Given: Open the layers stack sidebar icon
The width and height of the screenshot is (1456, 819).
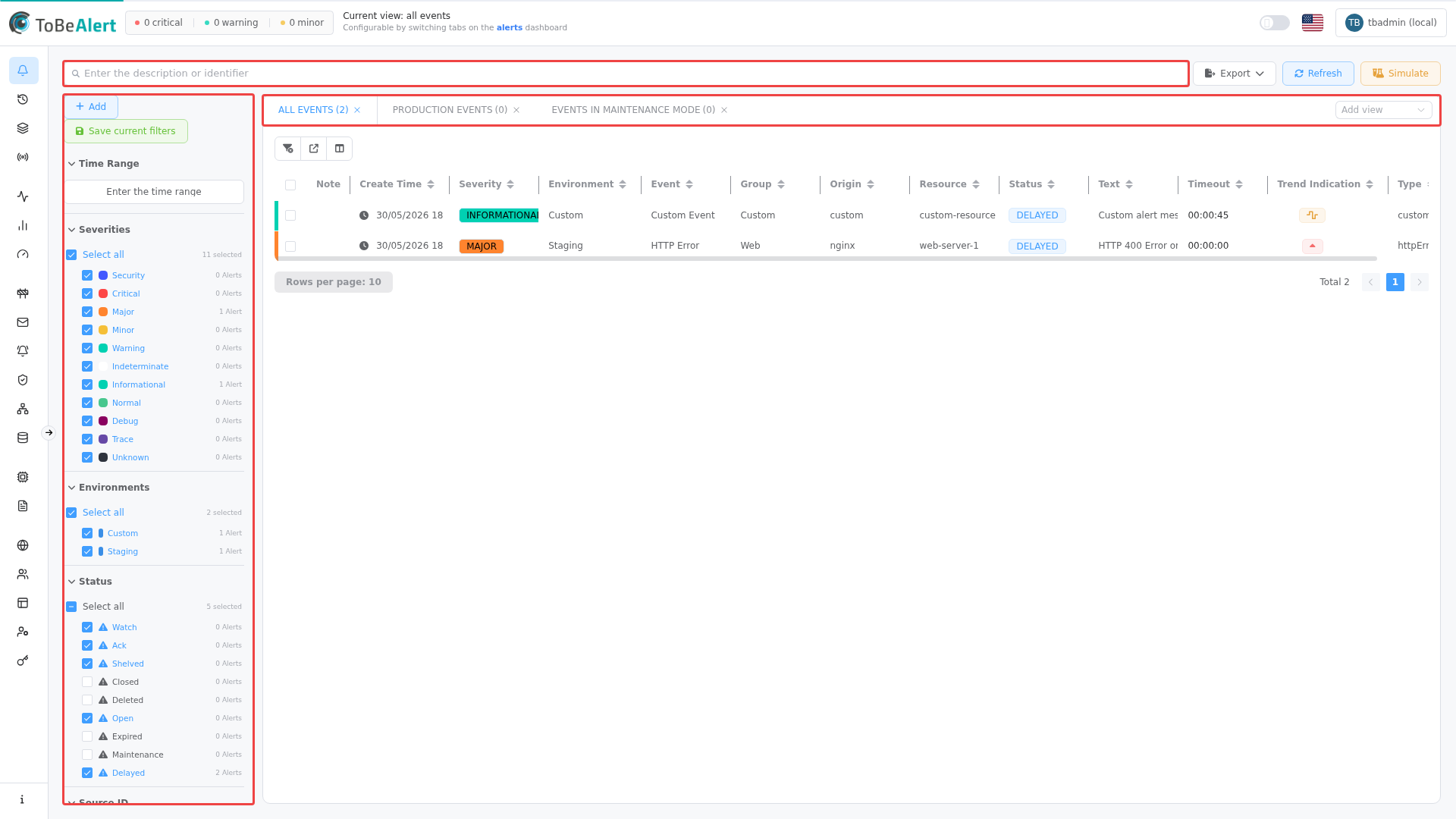Looking at the screenshot, I should [x=23, y=128].
